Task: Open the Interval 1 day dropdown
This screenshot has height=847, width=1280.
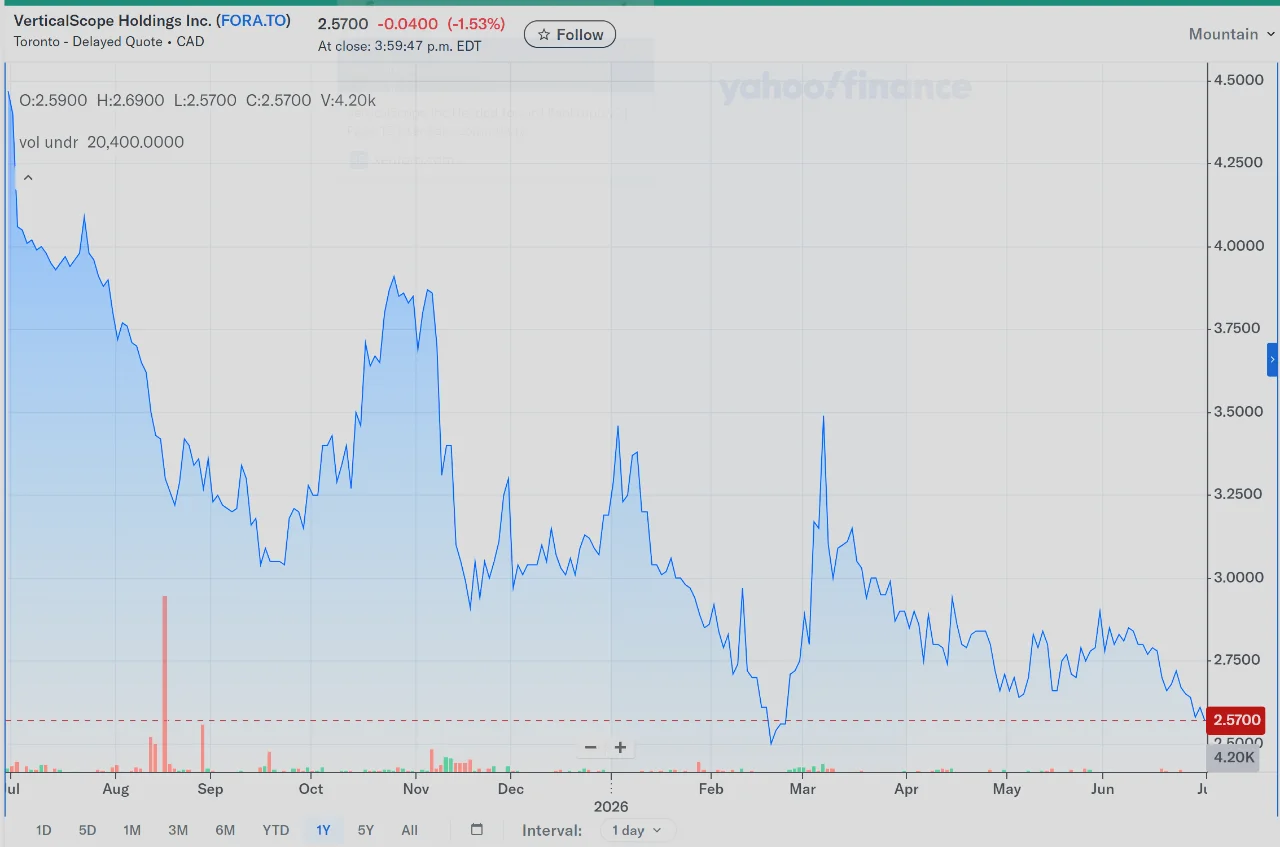Action: click(638, 830)
